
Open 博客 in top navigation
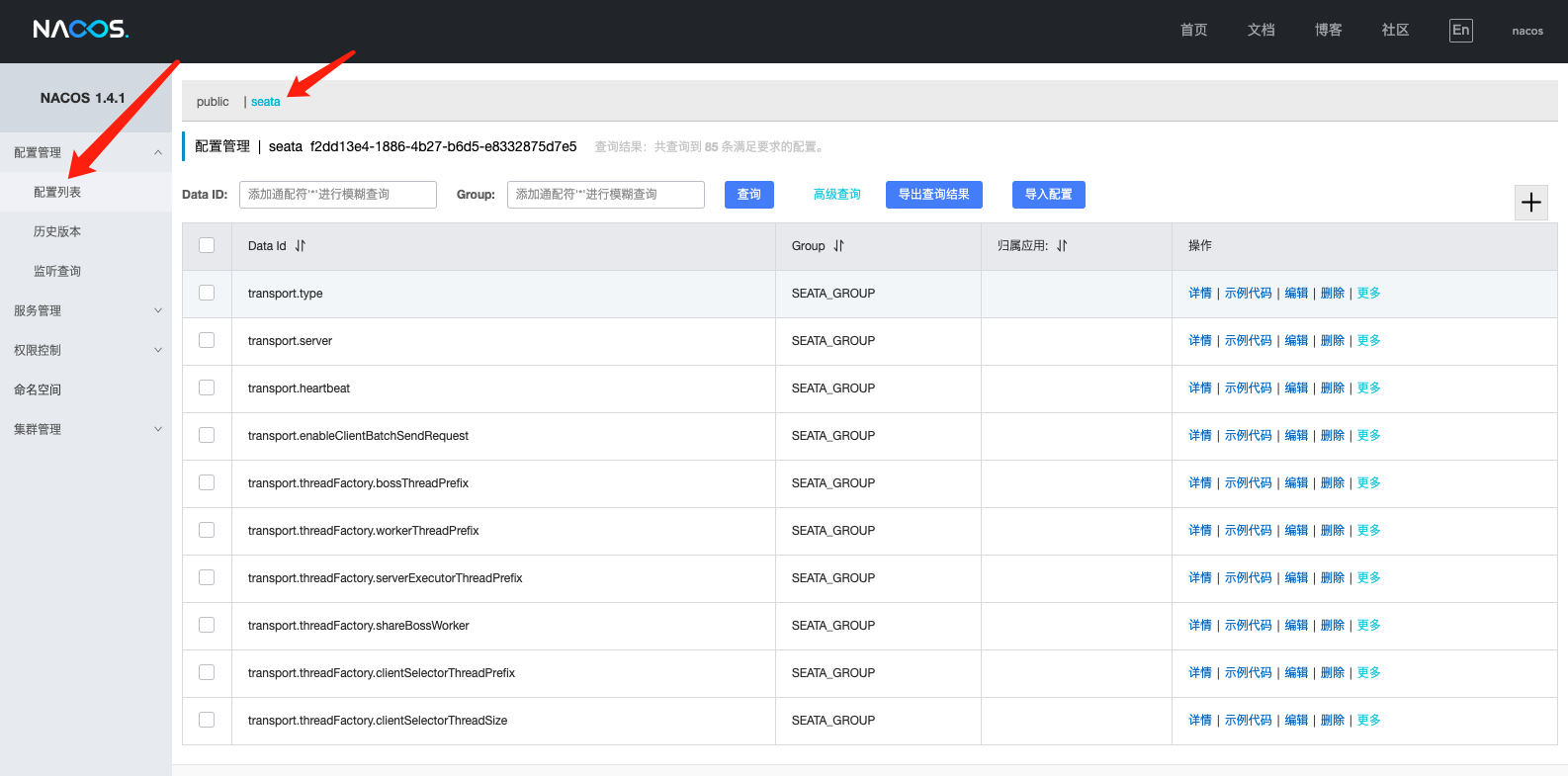[x=1328, y=30]
